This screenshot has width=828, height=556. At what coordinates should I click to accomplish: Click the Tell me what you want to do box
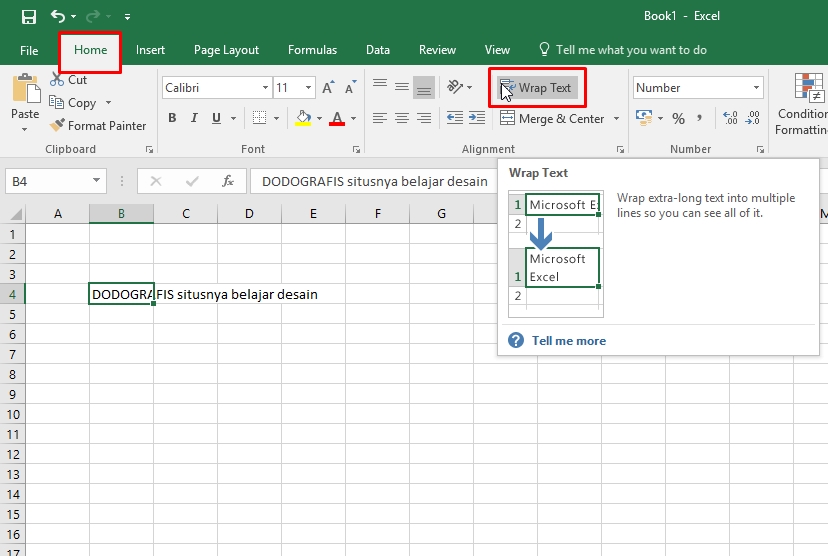623,50
